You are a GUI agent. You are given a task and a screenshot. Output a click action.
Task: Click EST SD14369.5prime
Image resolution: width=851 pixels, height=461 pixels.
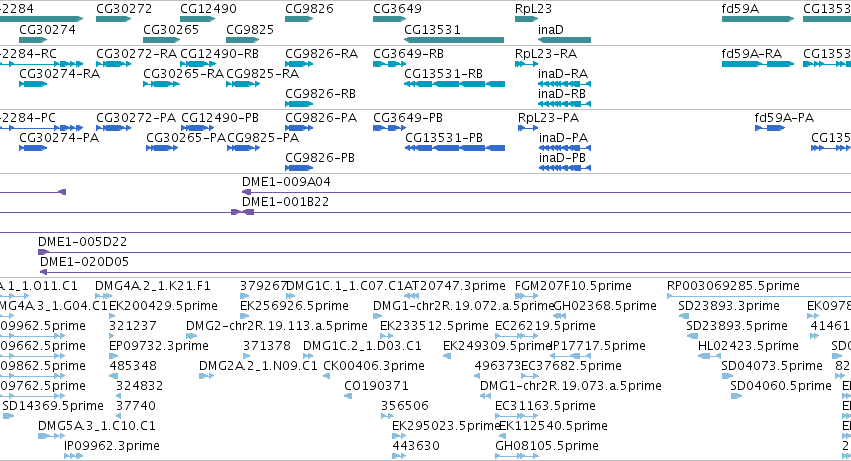53,407
